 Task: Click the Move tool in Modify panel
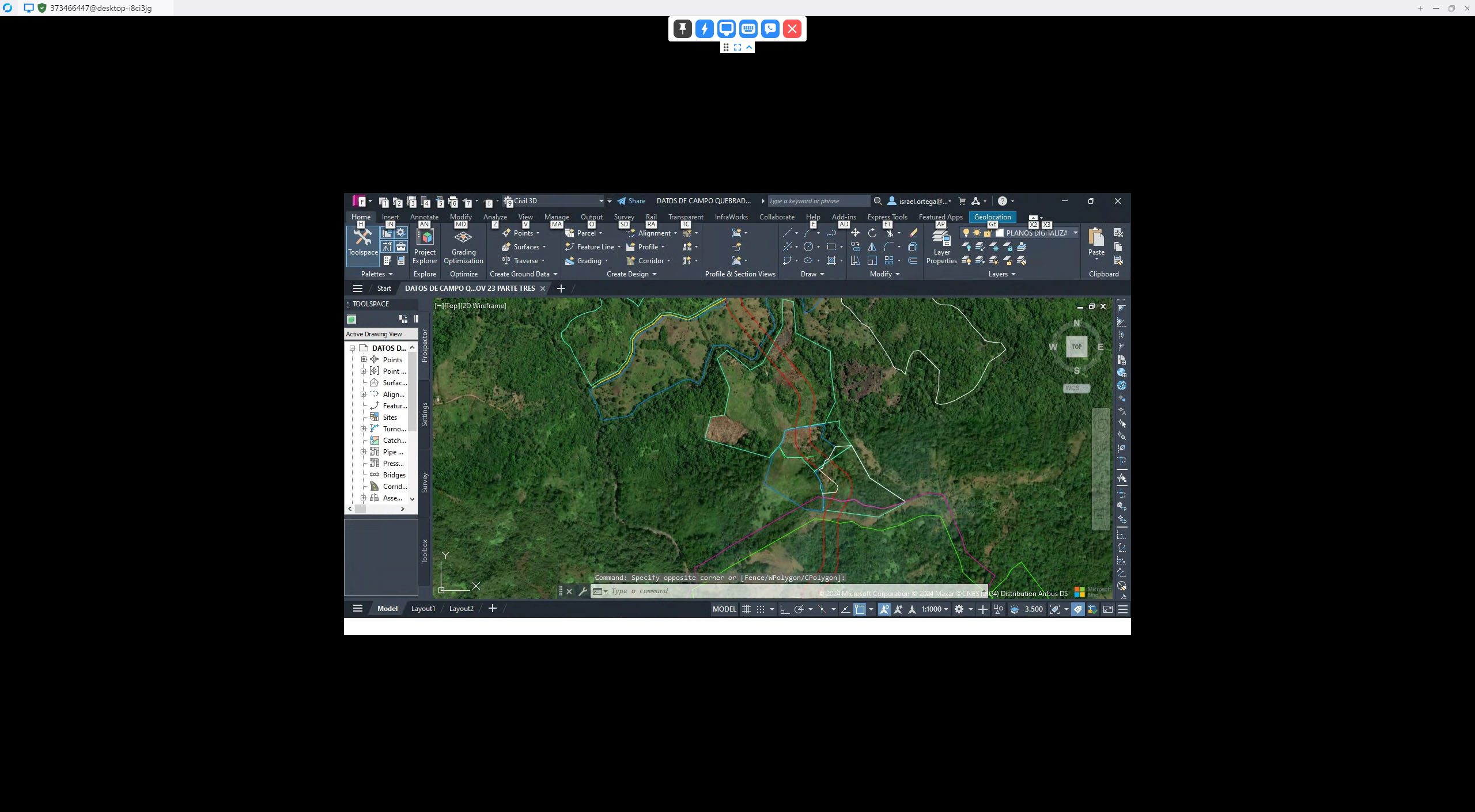pyautogui.click(x=855, y=233)
